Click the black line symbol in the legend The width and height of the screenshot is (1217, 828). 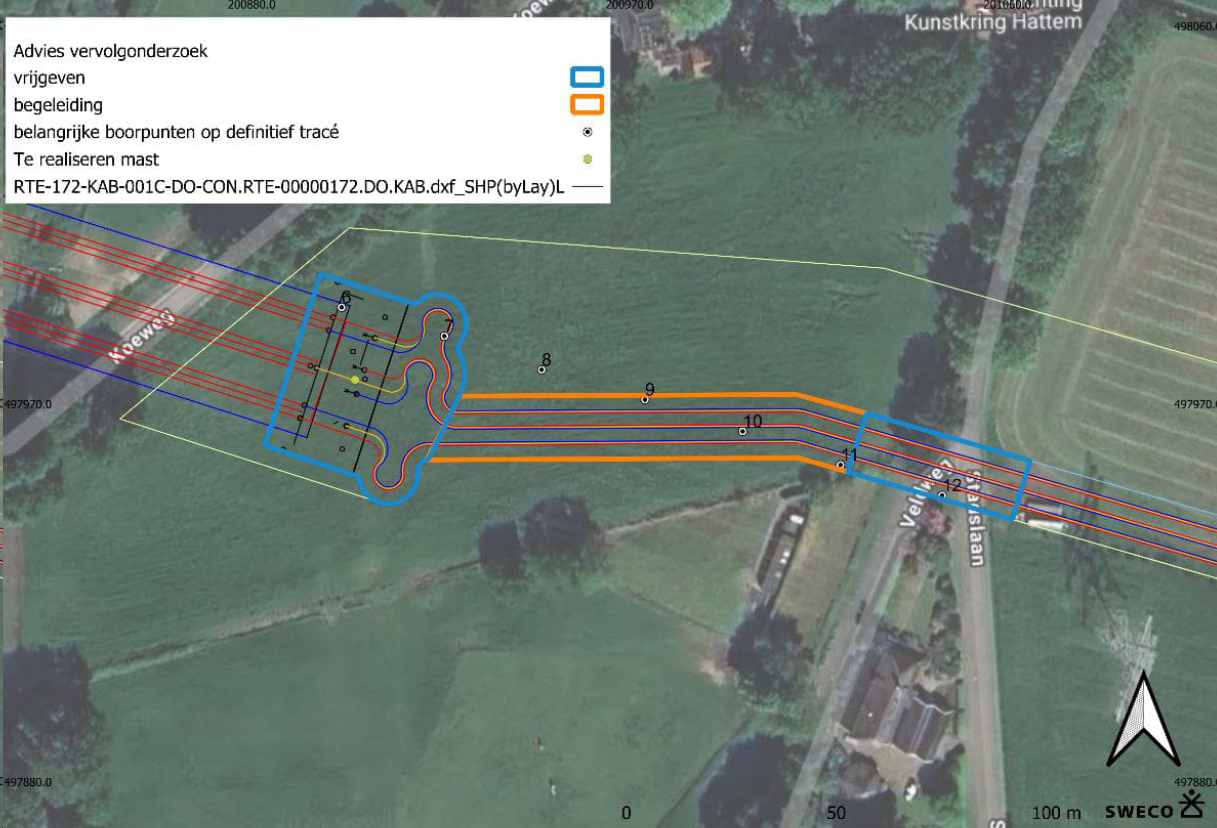pyautogui.click(x=588, y=186)
